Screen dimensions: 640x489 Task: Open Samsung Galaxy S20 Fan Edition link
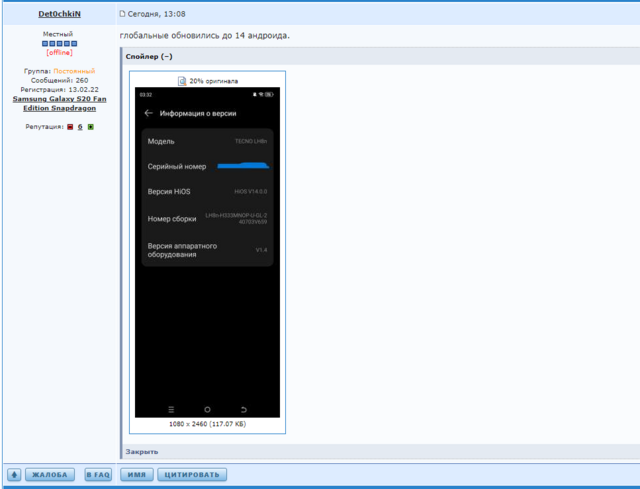click(60, 104)
